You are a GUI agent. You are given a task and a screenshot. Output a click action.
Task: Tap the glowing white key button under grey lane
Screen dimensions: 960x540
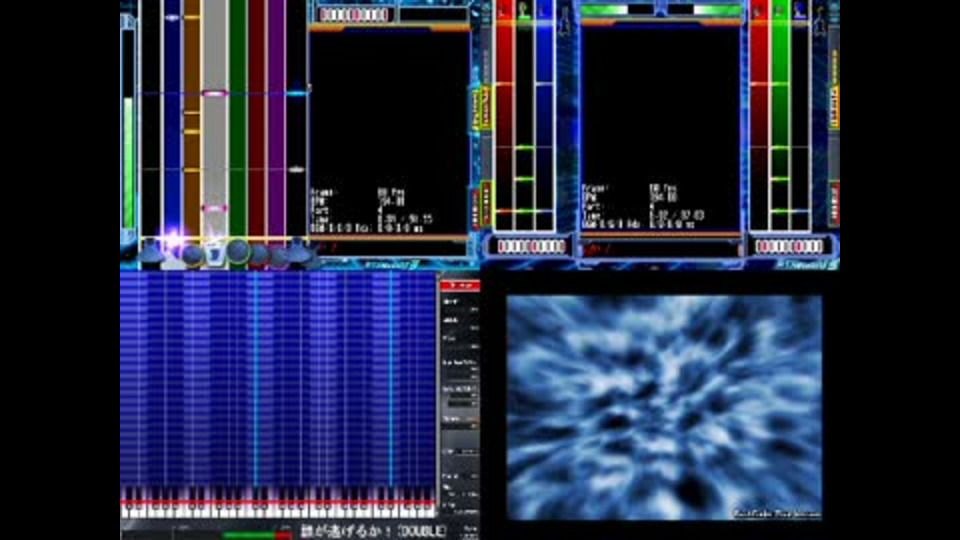pos(214,252)
